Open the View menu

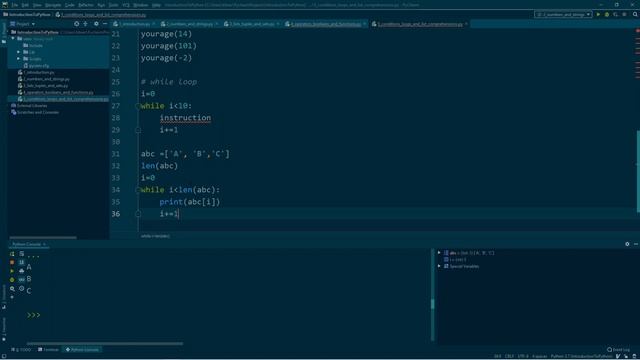pos(37,5)
